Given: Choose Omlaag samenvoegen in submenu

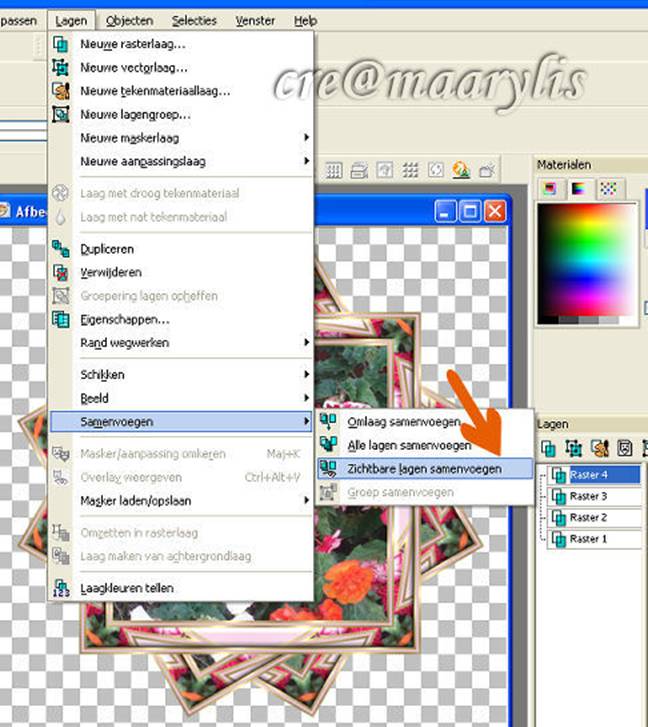Looking at the screenshot, I should pos(425,422).
